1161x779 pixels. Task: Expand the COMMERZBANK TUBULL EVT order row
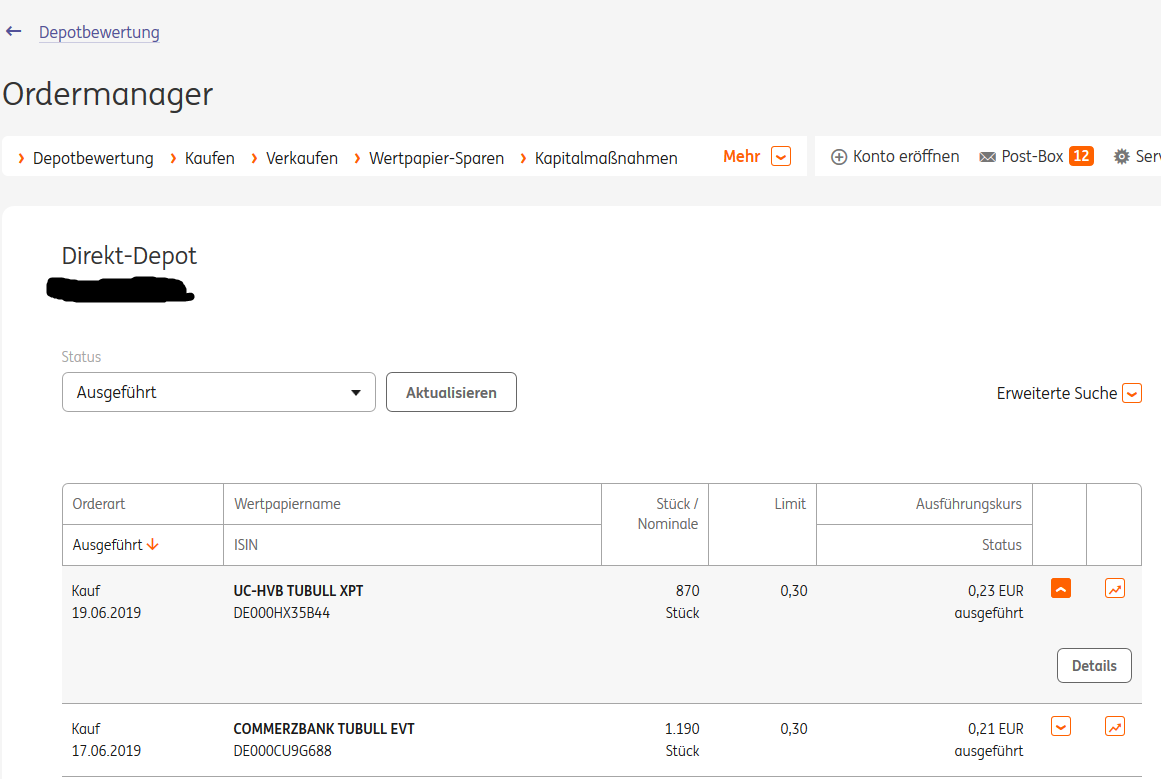click(x=1062, y=727)
